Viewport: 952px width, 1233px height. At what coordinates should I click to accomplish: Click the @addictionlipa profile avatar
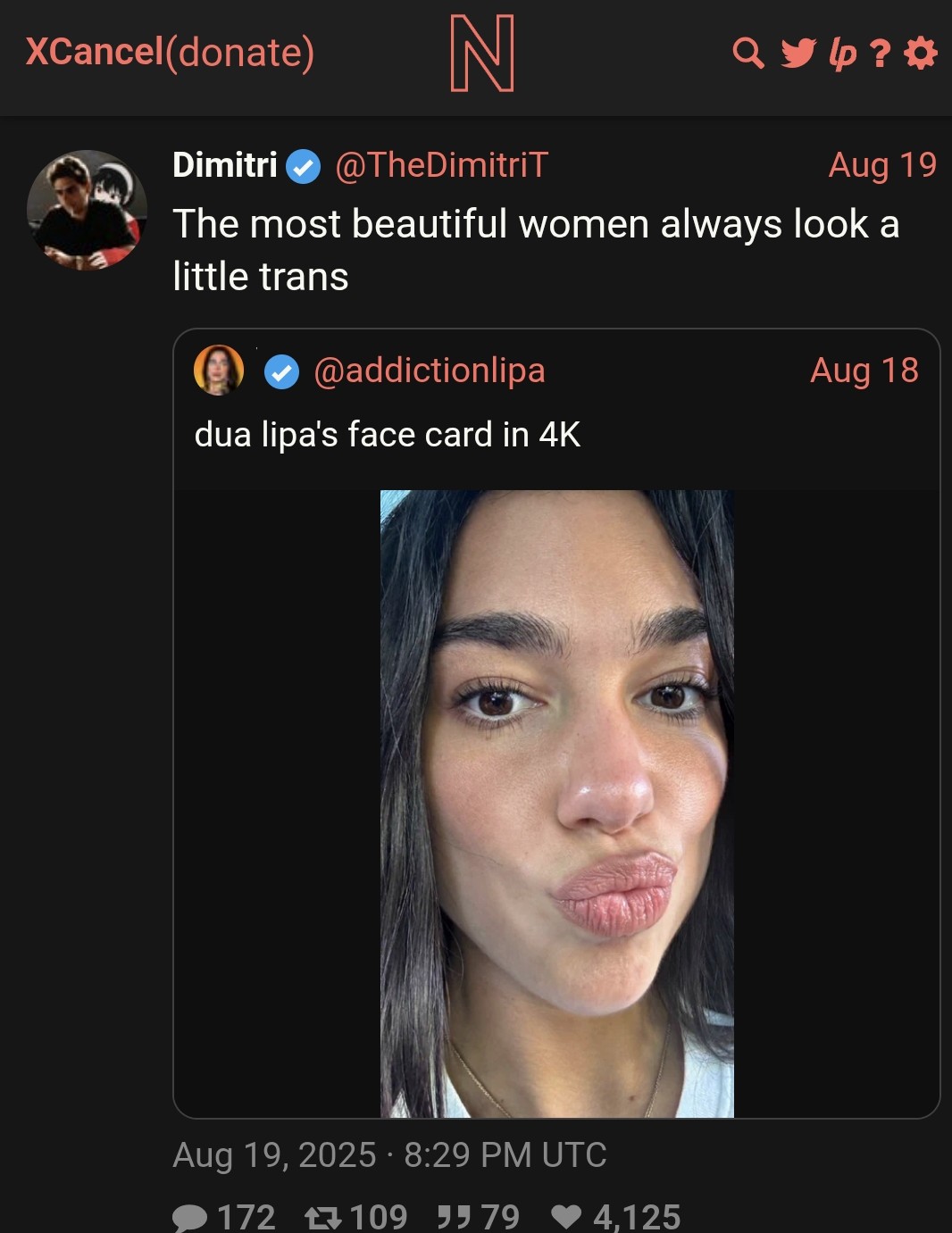pos(219,370)
